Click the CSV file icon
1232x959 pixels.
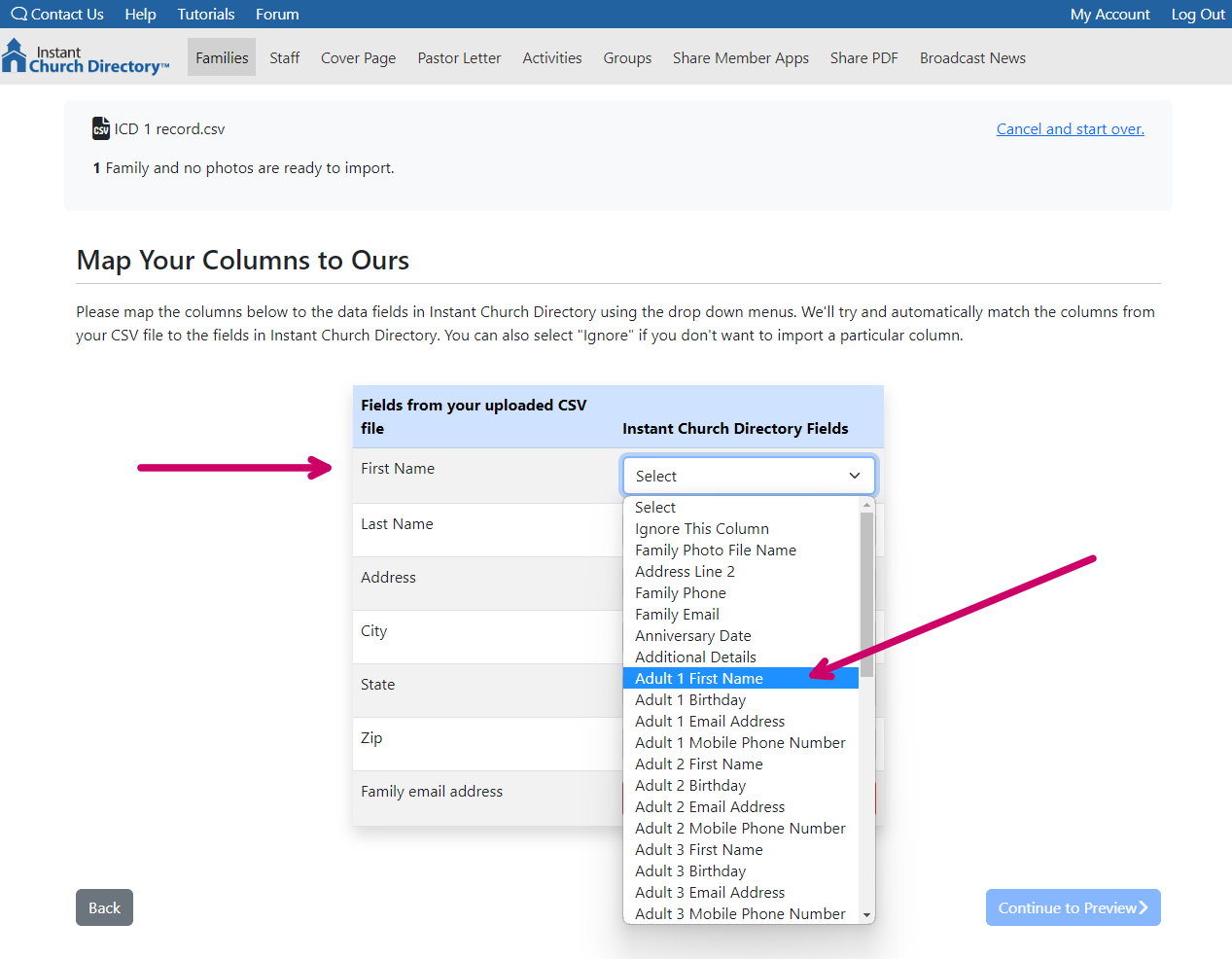click(101, 128)
